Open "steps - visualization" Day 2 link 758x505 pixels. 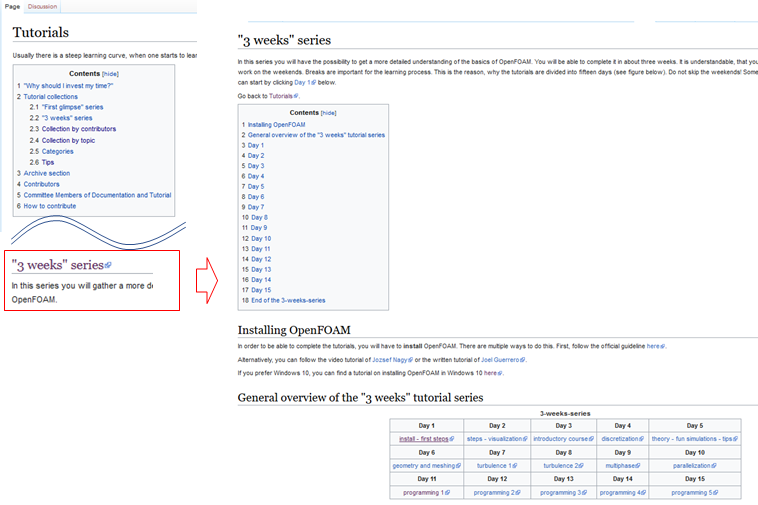pos(495,439)
